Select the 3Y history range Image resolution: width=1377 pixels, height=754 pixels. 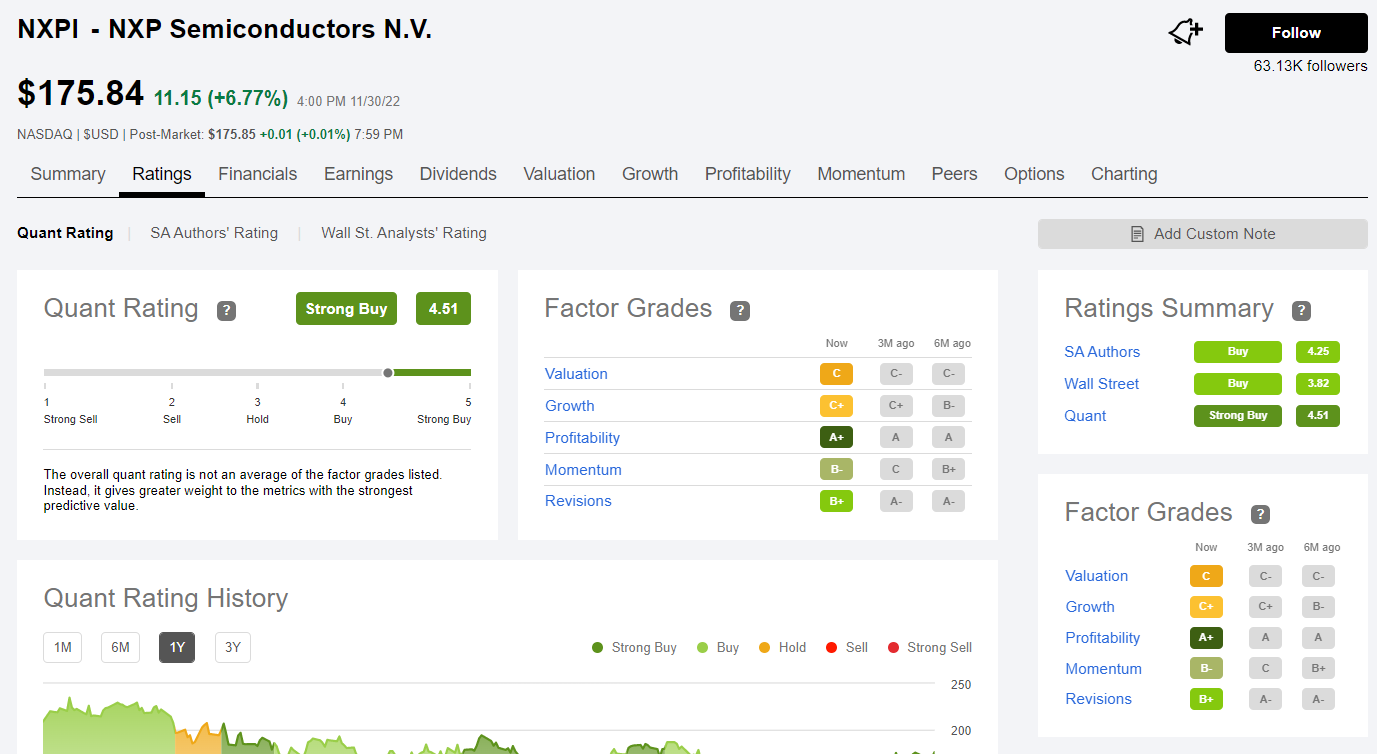(233, 648)
